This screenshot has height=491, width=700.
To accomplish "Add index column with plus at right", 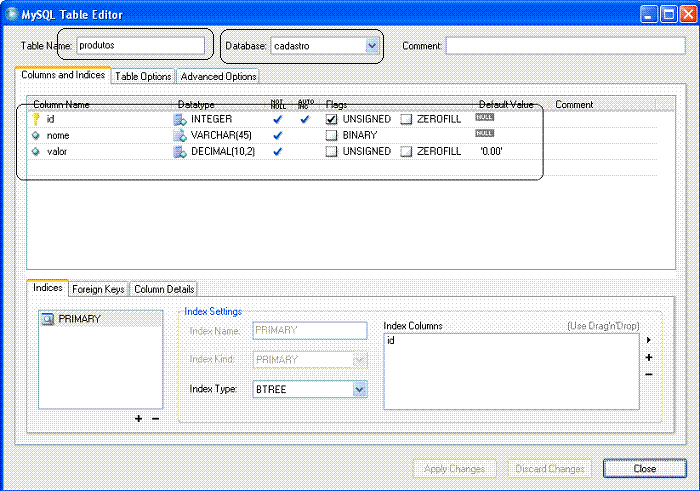I will 649,357.
